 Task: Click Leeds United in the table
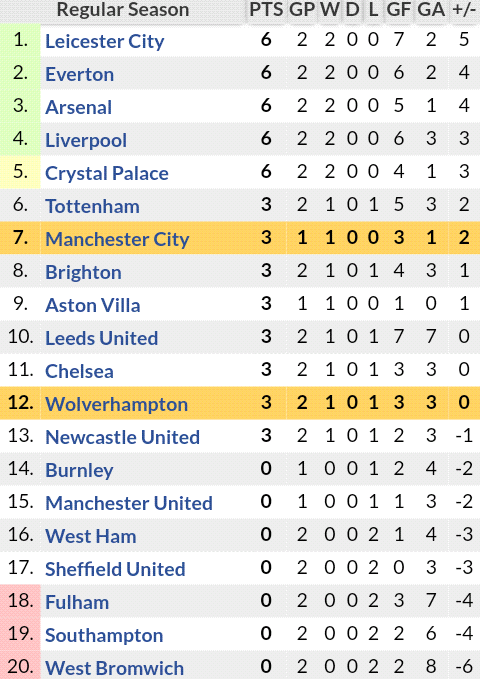(x=102, y=338)
